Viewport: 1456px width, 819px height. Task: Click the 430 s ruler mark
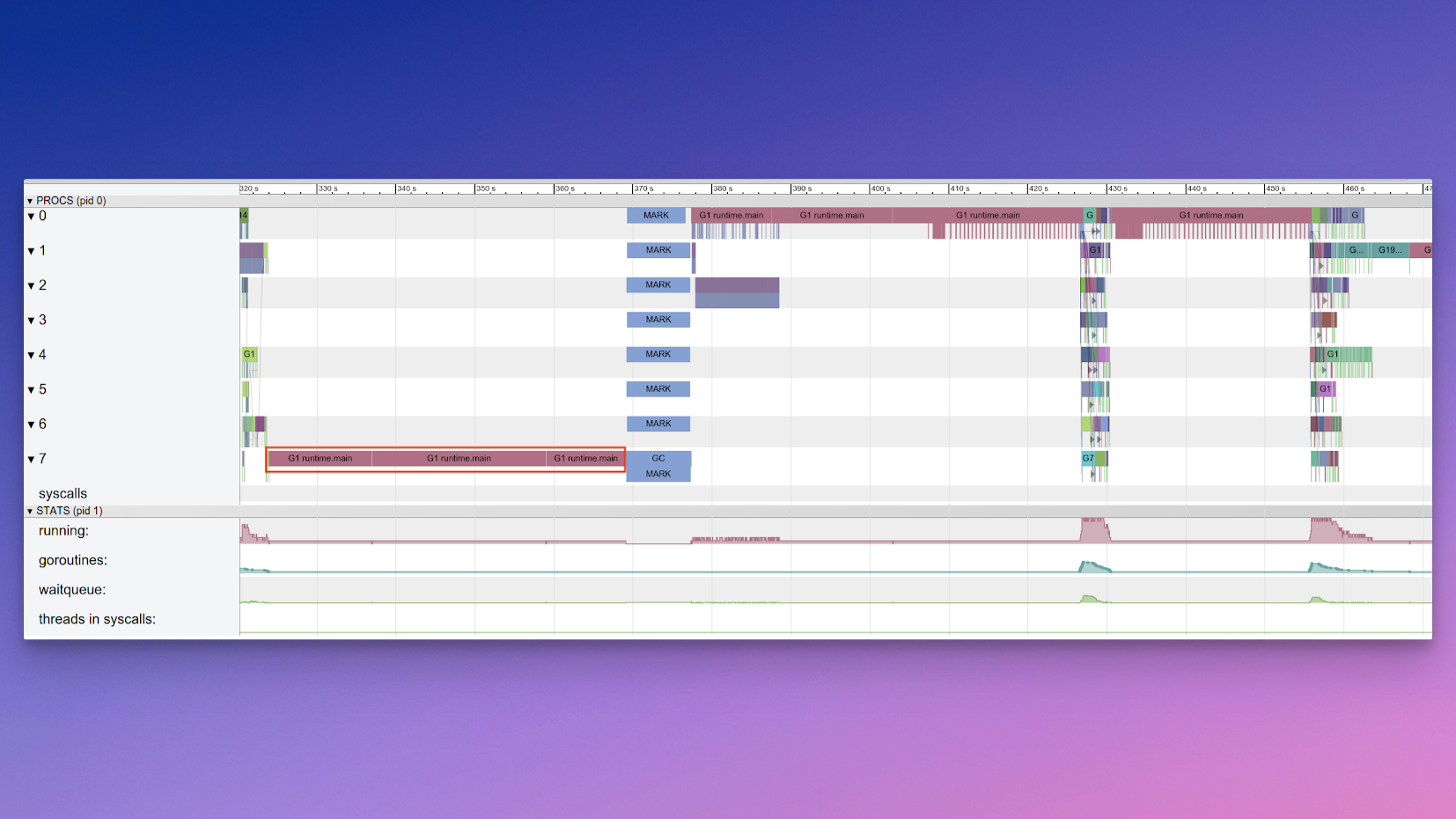coord(1118,188)
